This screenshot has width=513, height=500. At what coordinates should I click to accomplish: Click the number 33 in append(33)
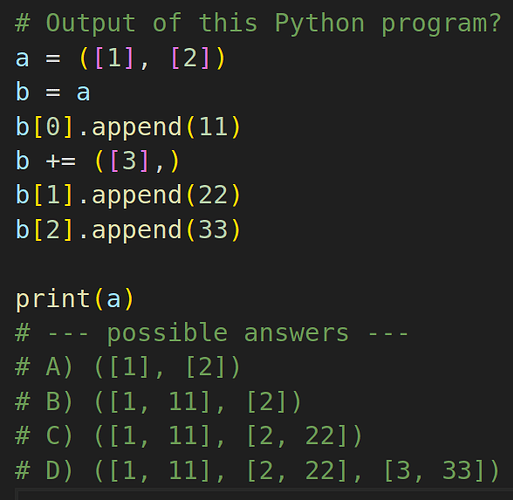tap(213, 230)
